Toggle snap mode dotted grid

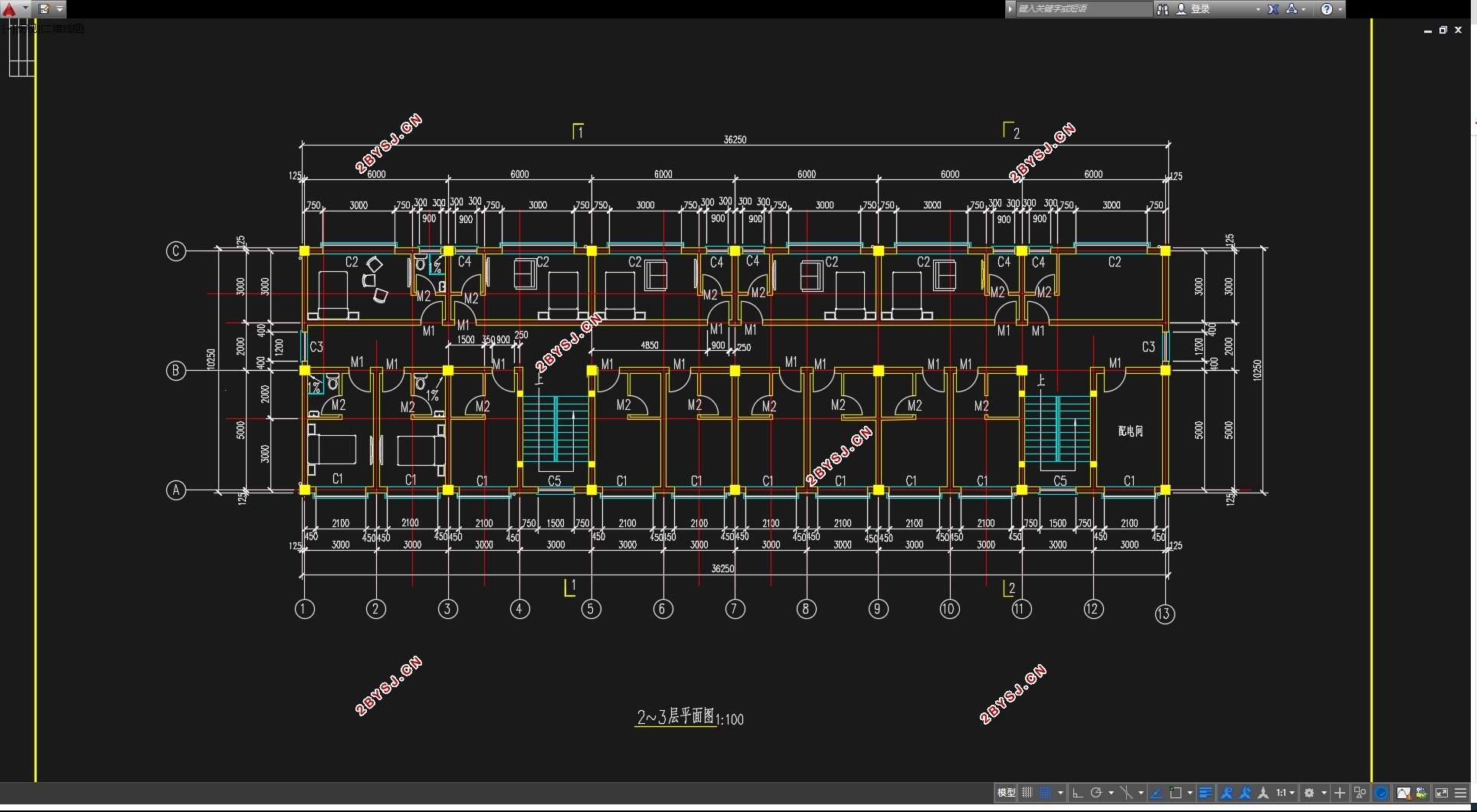tap(1045, 793)
